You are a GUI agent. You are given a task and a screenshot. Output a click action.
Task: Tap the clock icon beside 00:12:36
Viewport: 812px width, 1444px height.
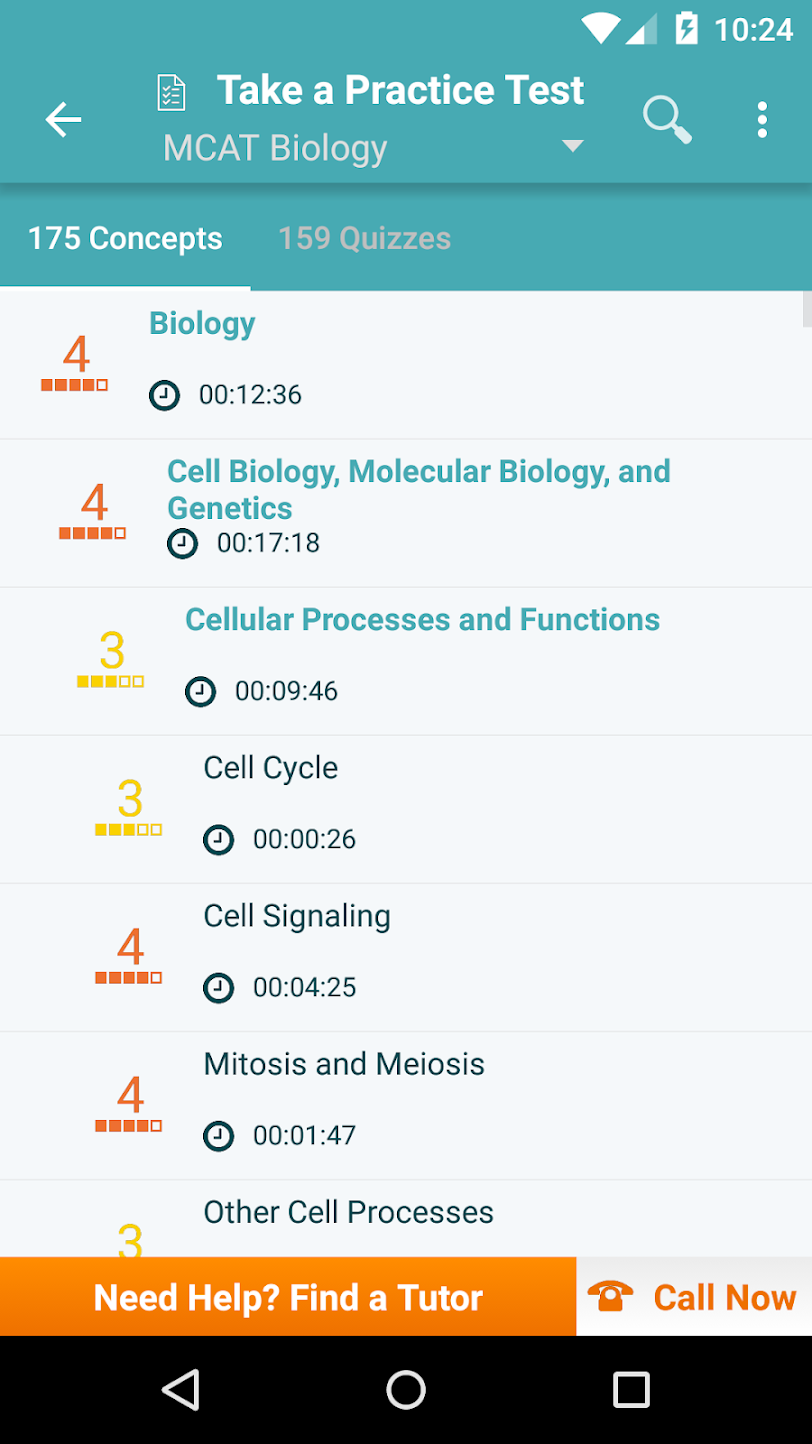[164, 395]
